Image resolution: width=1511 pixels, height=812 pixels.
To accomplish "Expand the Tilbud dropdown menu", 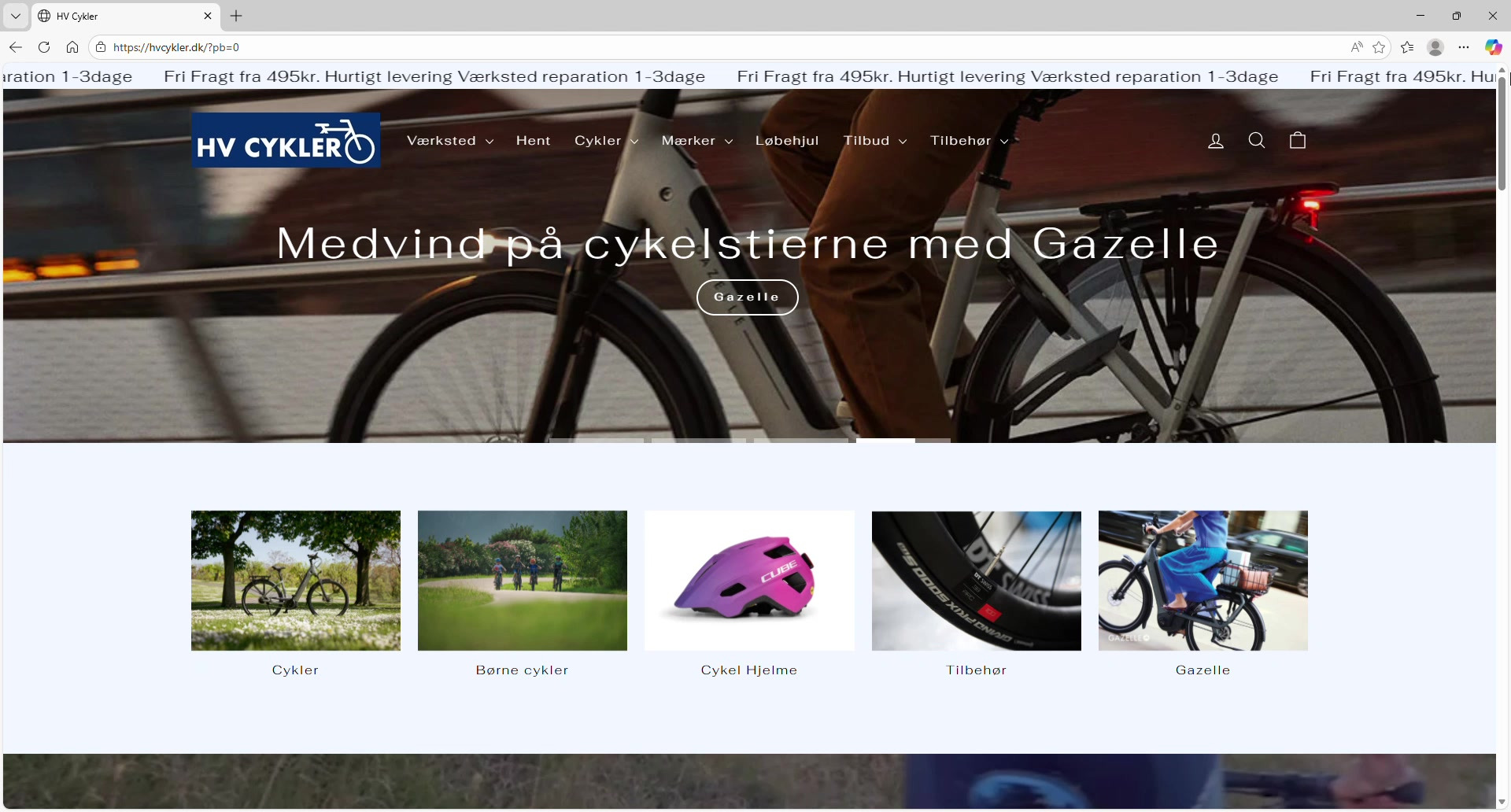I will coord(875,141).
